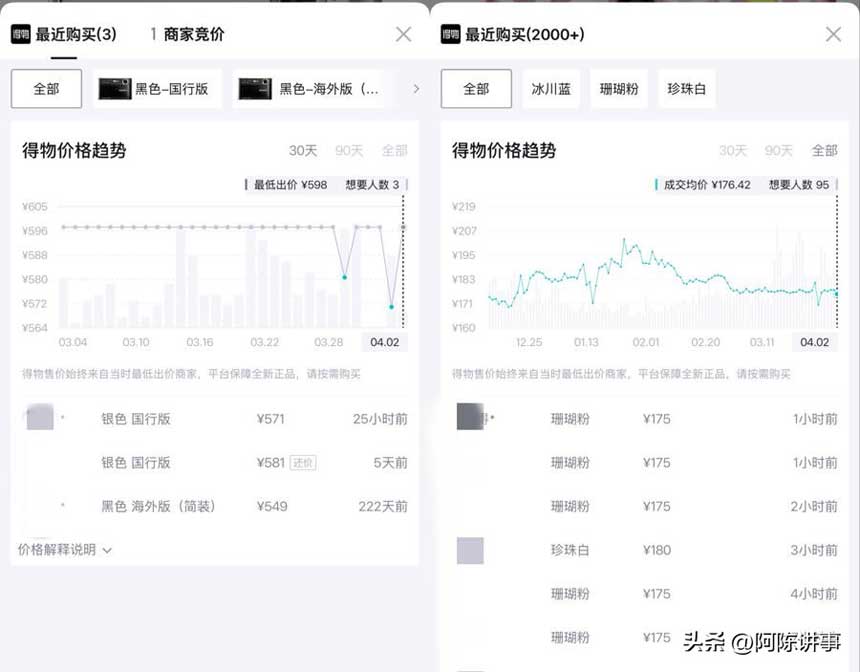
Task: Open the 最近购买(3) tab
Action: [76, 35]
